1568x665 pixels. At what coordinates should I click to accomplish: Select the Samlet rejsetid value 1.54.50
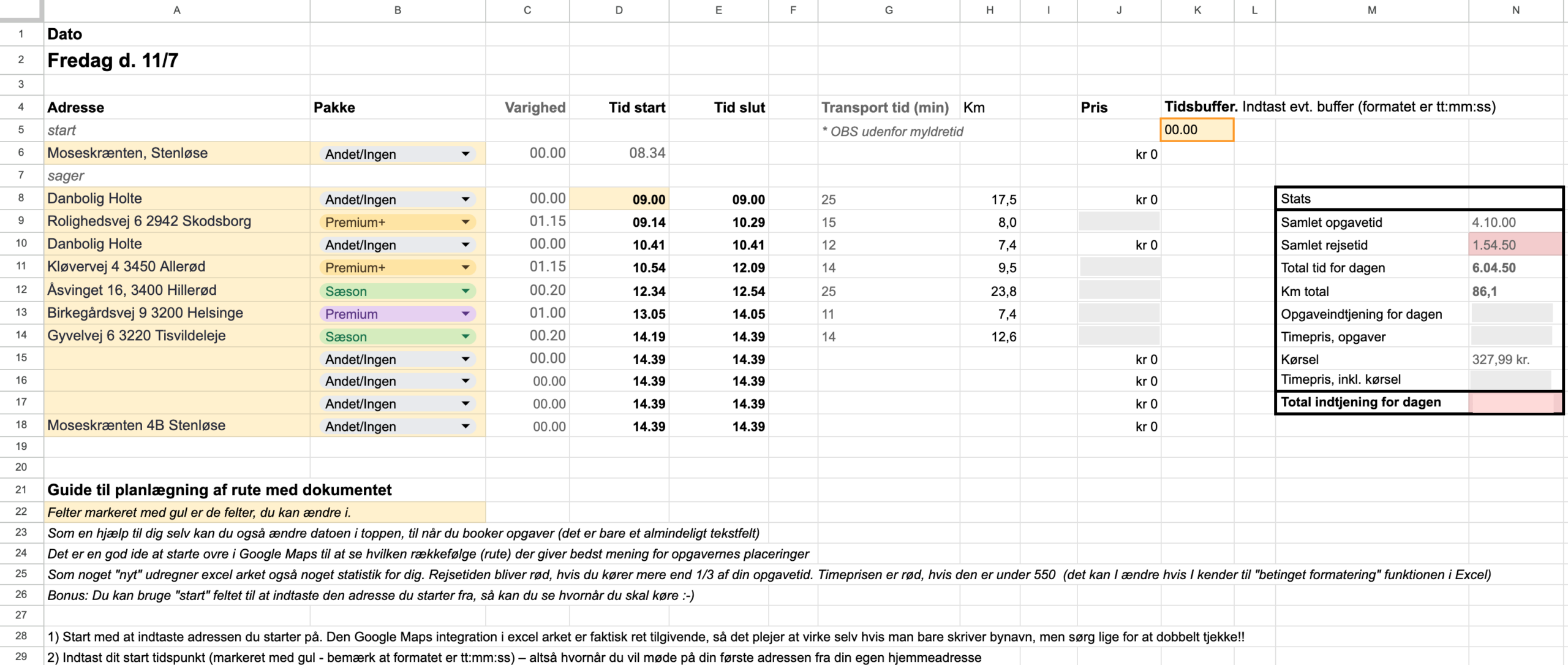1515,245
